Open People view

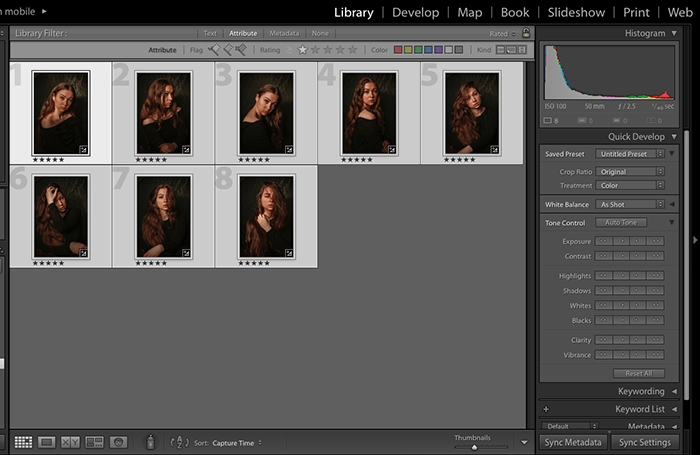point(118,442)
